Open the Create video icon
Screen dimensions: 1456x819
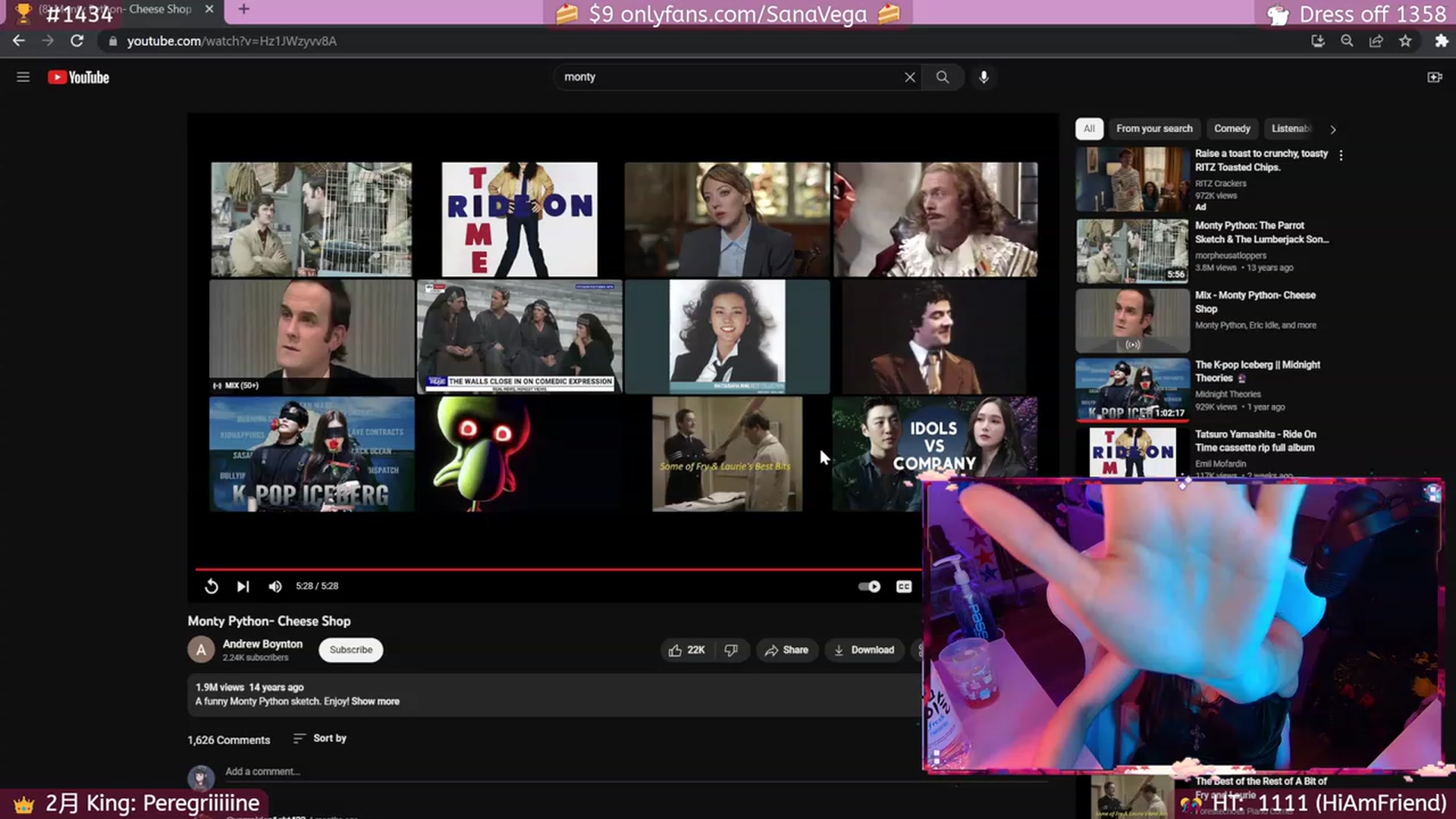[1434, 77]
